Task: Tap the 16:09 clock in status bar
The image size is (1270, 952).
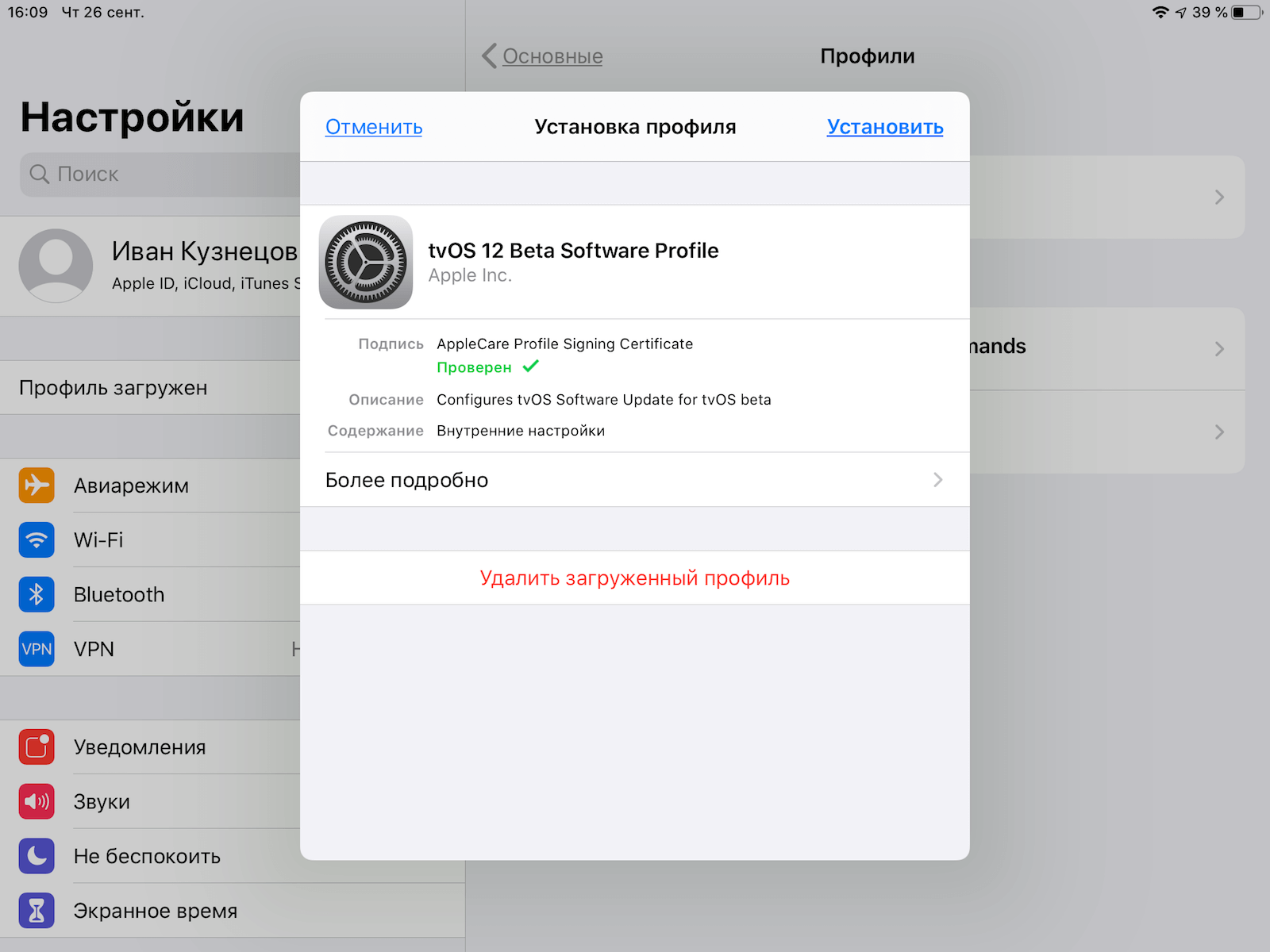Action: pos(28,13)
